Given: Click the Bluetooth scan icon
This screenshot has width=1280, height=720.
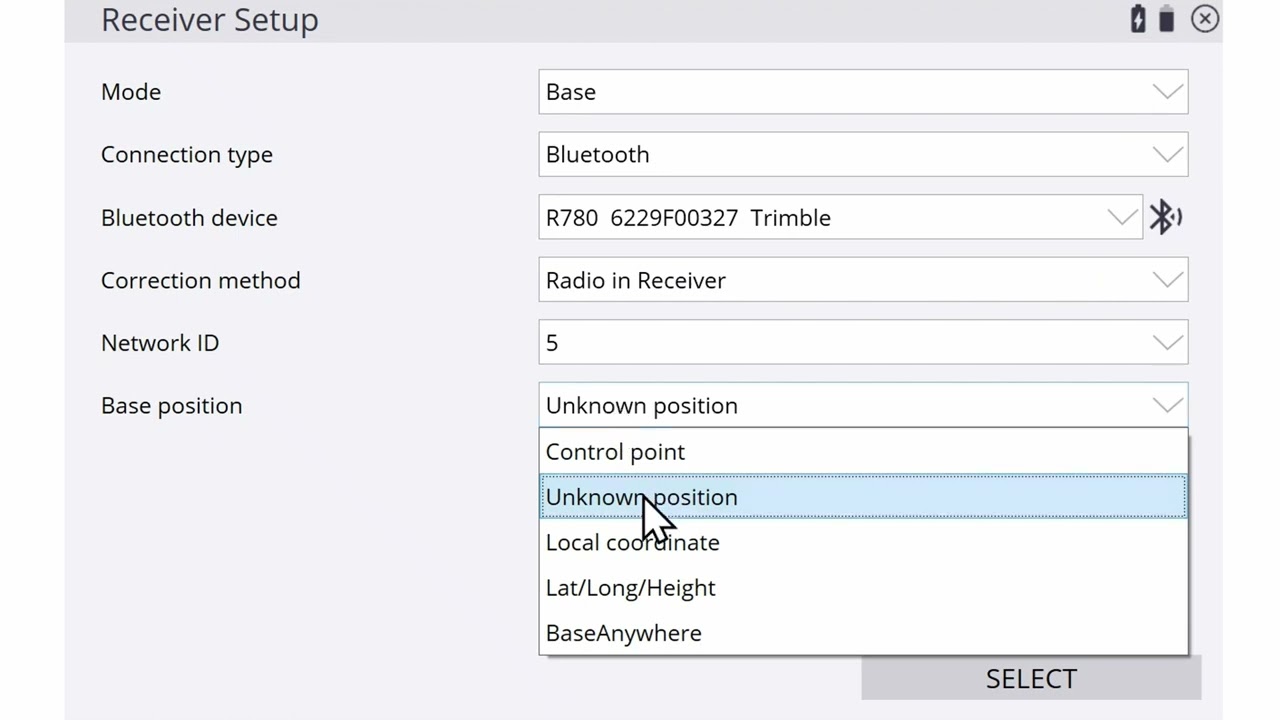Looking at the screenshot, I should point(1165,217).
